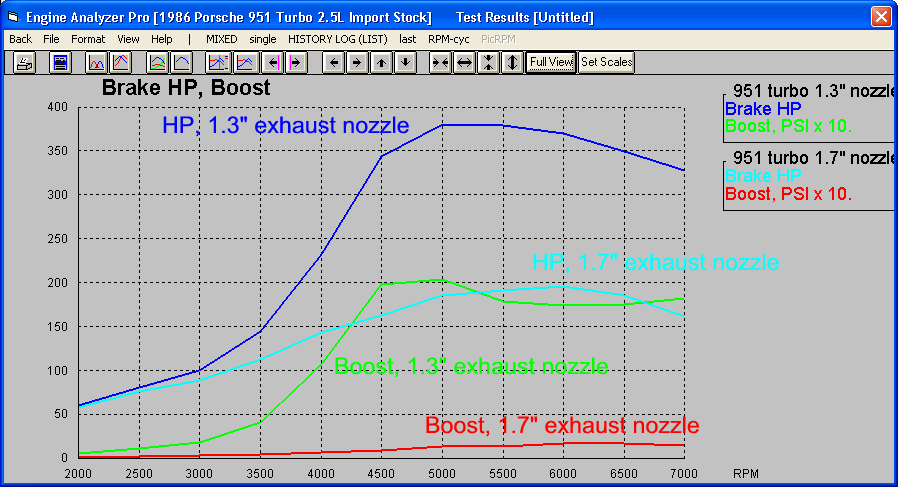Image resolution: width=898 pixels, height=487 pixels.
Task: Shrink graph vertically with inward vertical arrows
Action: click(x=489, y=62)
